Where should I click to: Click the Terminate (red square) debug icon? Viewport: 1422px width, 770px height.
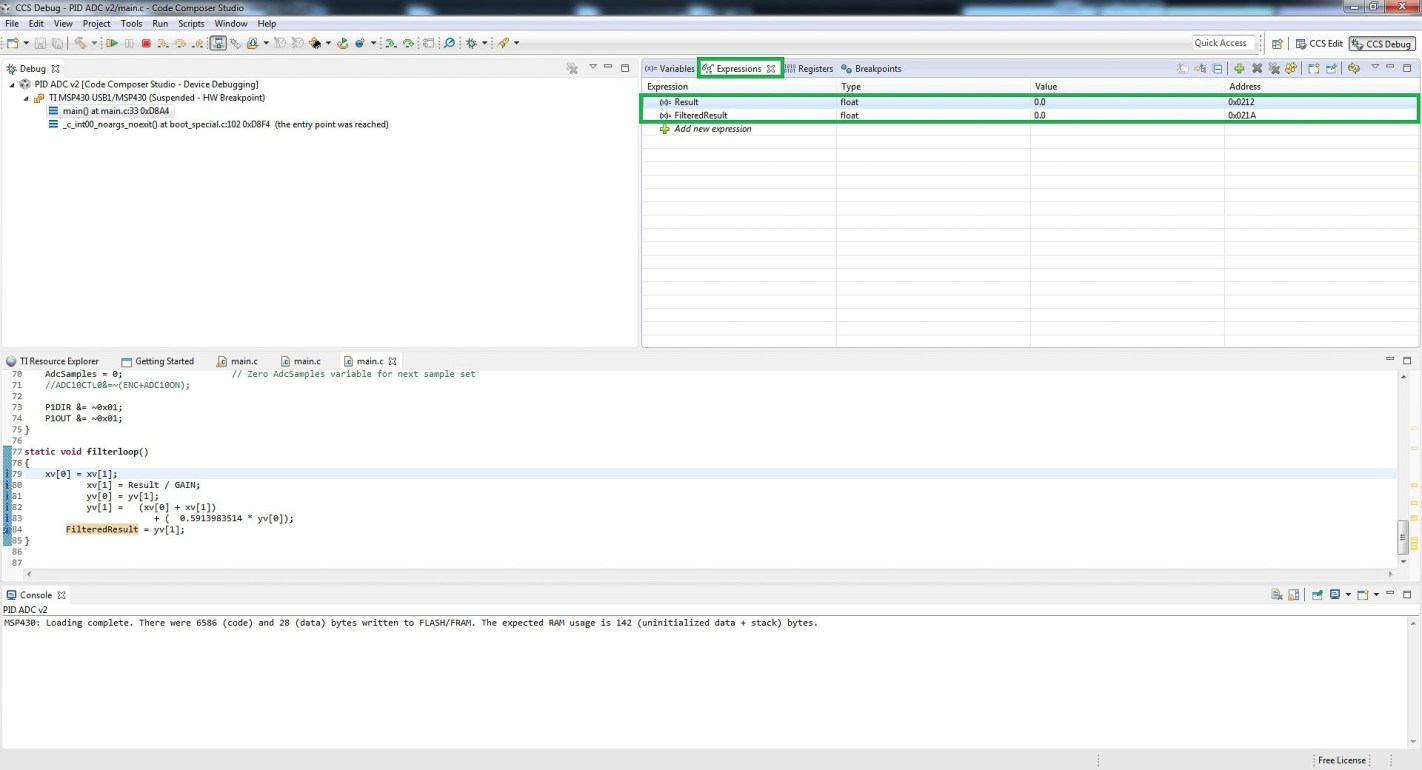coord(146,42)
